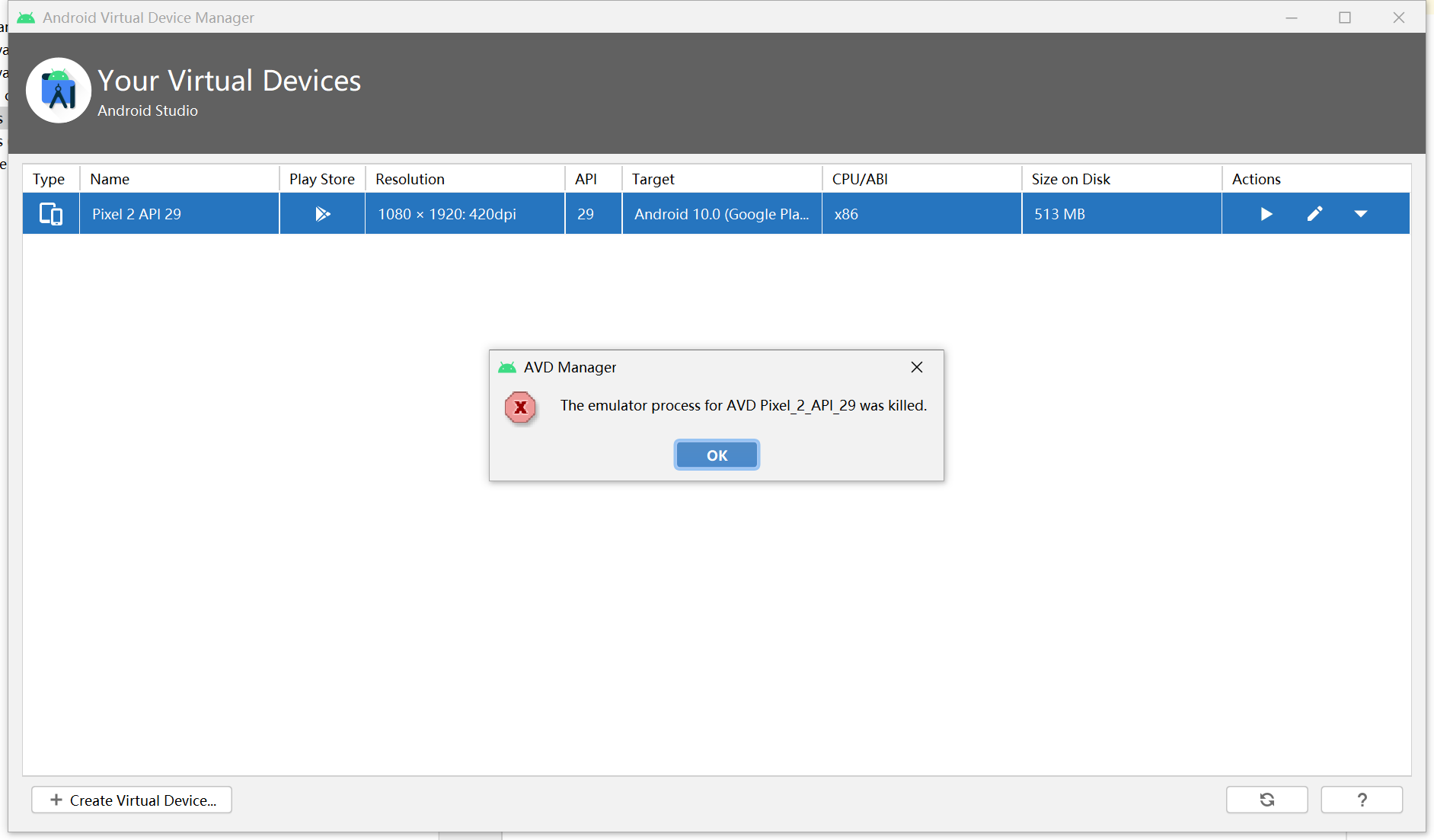The height and width of the screenshot is (840, 1434).
Task: Select the Pixel 2 API 29 name cell
Action: (180, 214)
